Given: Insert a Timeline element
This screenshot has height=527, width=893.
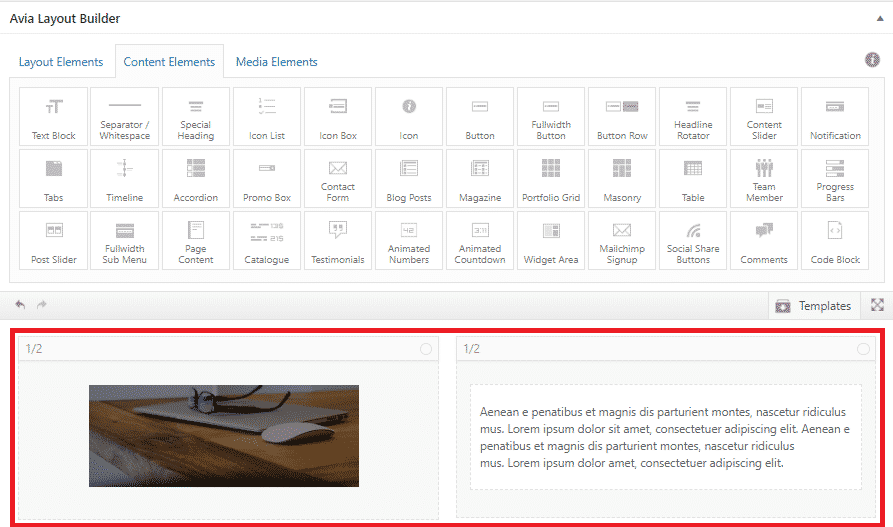Looking at the screenshot, I should [125, 178].
